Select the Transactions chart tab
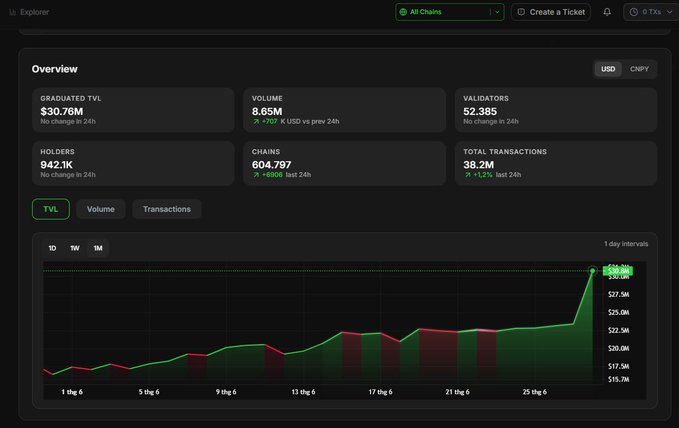Viewport: 679px width, 428px height. (x=167, y=209)
